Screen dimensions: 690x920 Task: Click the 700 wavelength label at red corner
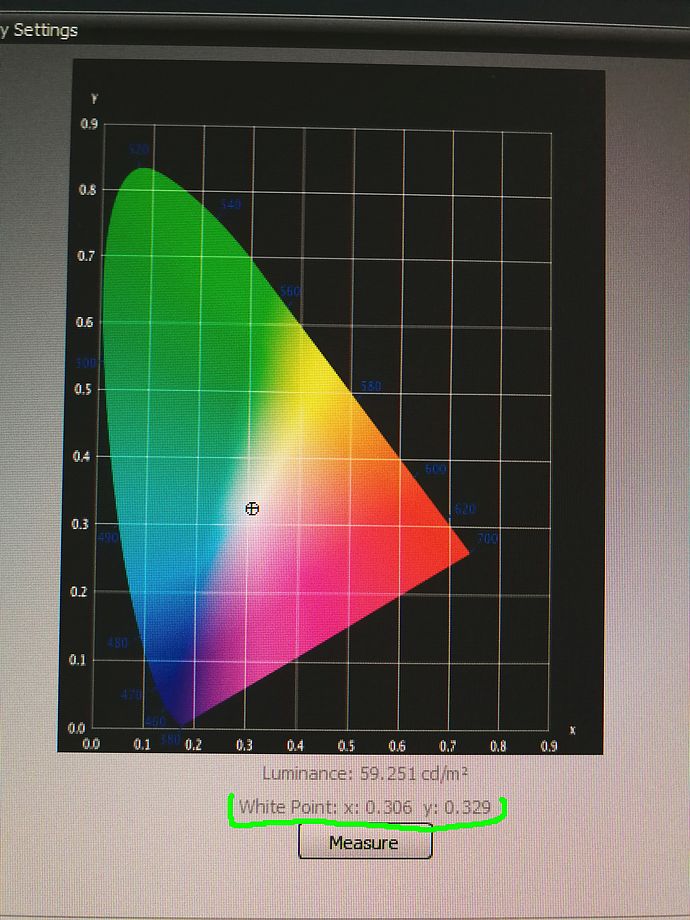(x=487, y=540)
